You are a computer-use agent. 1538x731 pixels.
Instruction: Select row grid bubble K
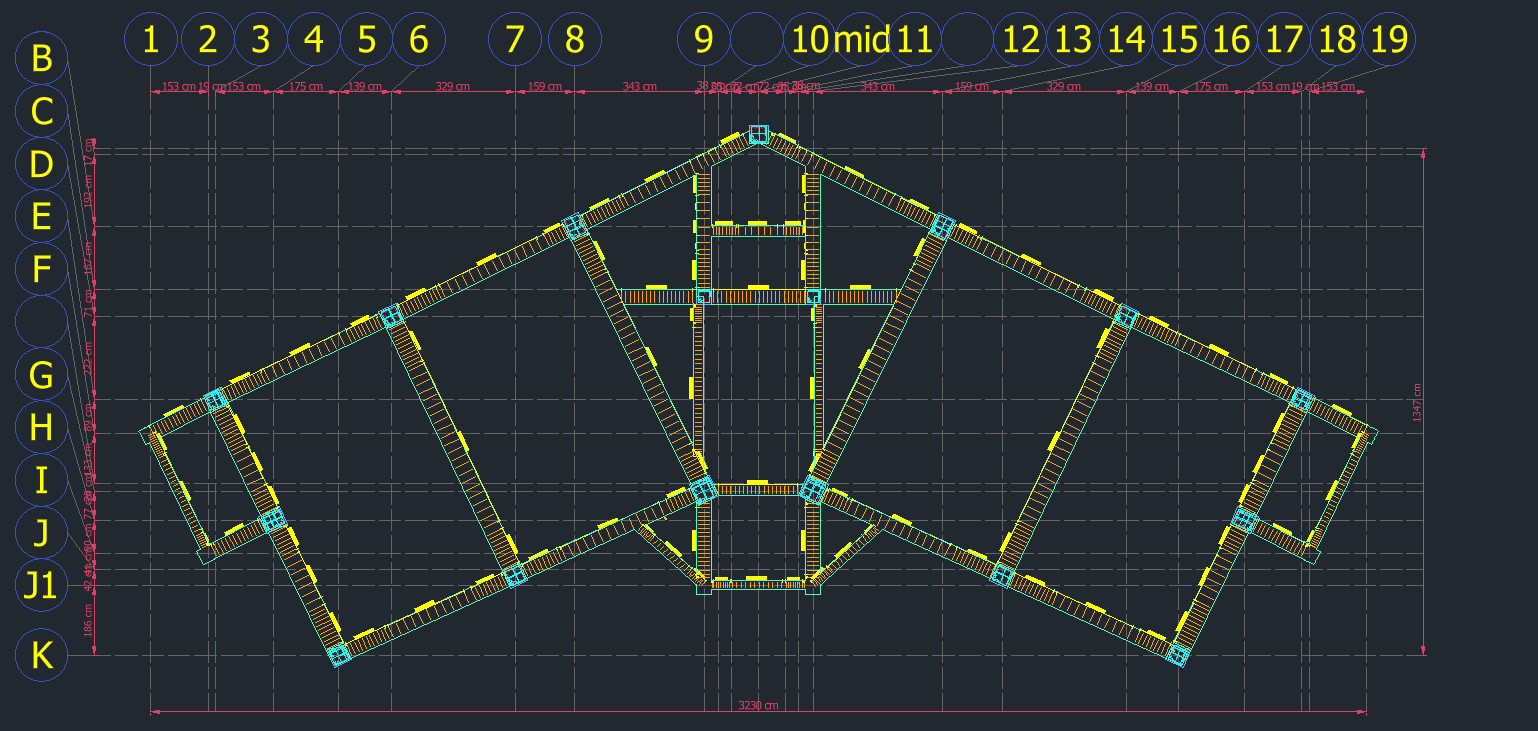[x=42, y=656]
